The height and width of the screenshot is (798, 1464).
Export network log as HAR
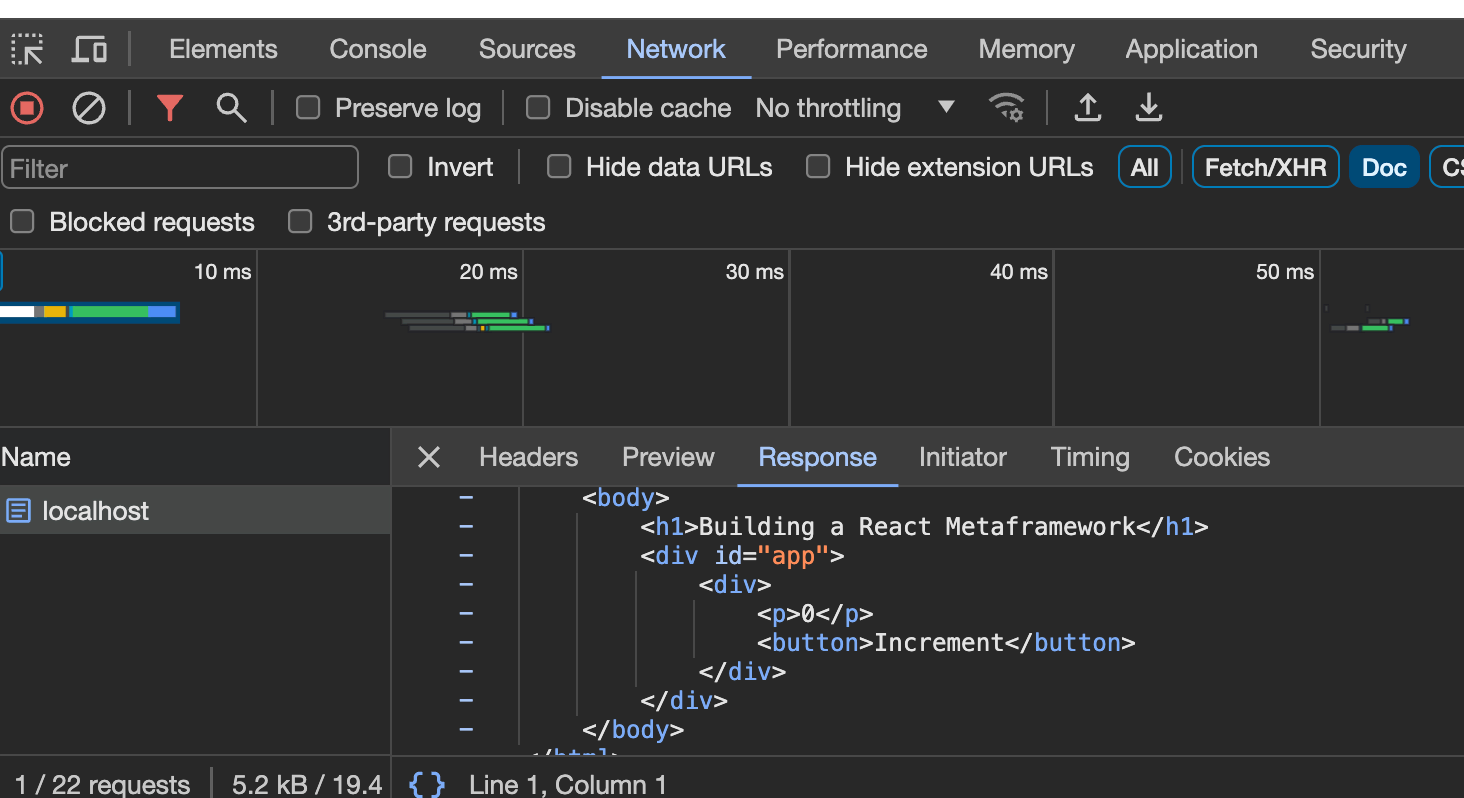[x=1148, y=107]
